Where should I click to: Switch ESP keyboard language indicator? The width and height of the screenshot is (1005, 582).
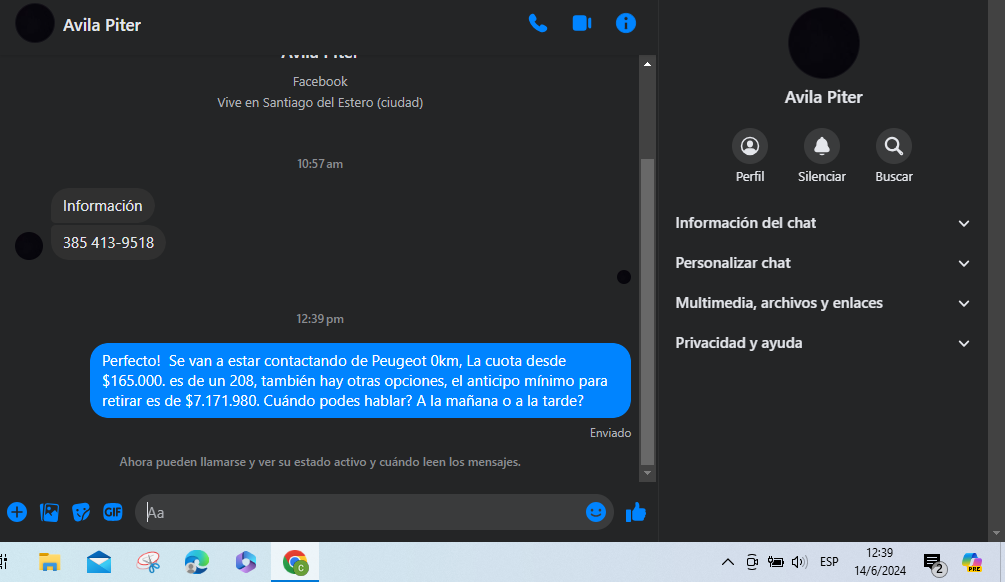[829, 562]
